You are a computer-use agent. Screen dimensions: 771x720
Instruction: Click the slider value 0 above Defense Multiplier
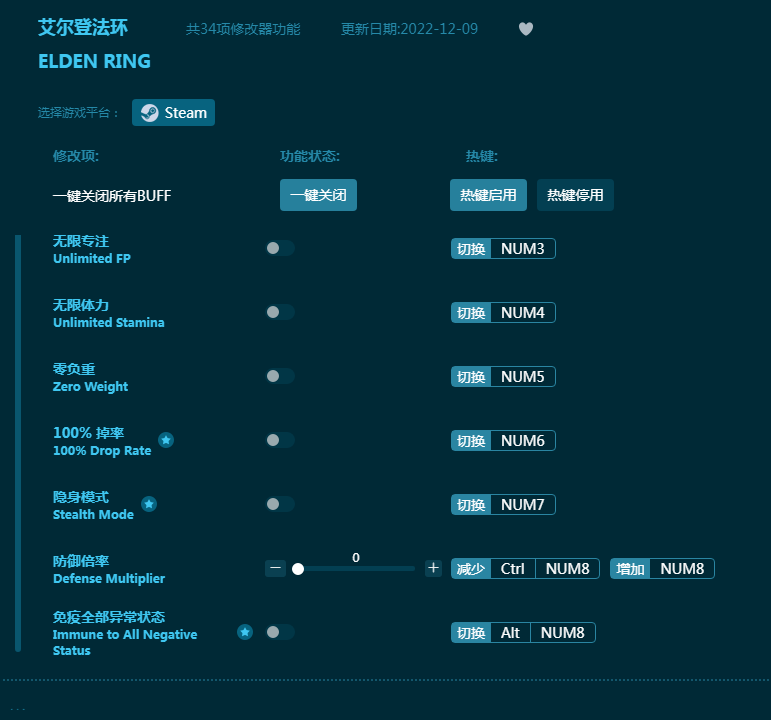pos(356,558)
